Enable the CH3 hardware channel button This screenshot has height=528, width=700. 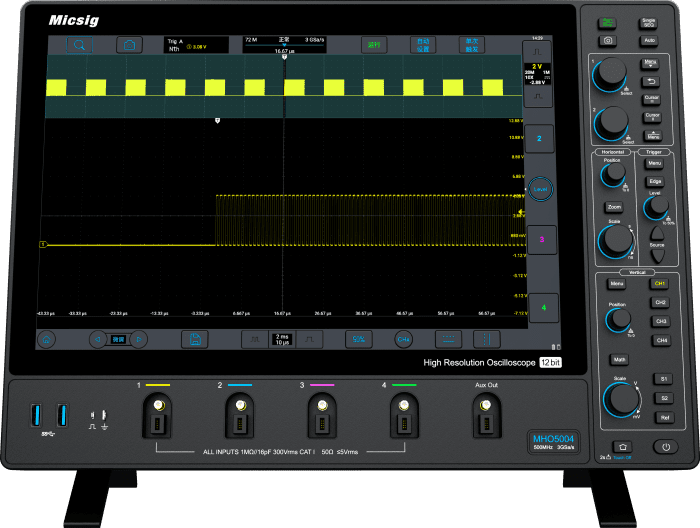click(660, 321)
